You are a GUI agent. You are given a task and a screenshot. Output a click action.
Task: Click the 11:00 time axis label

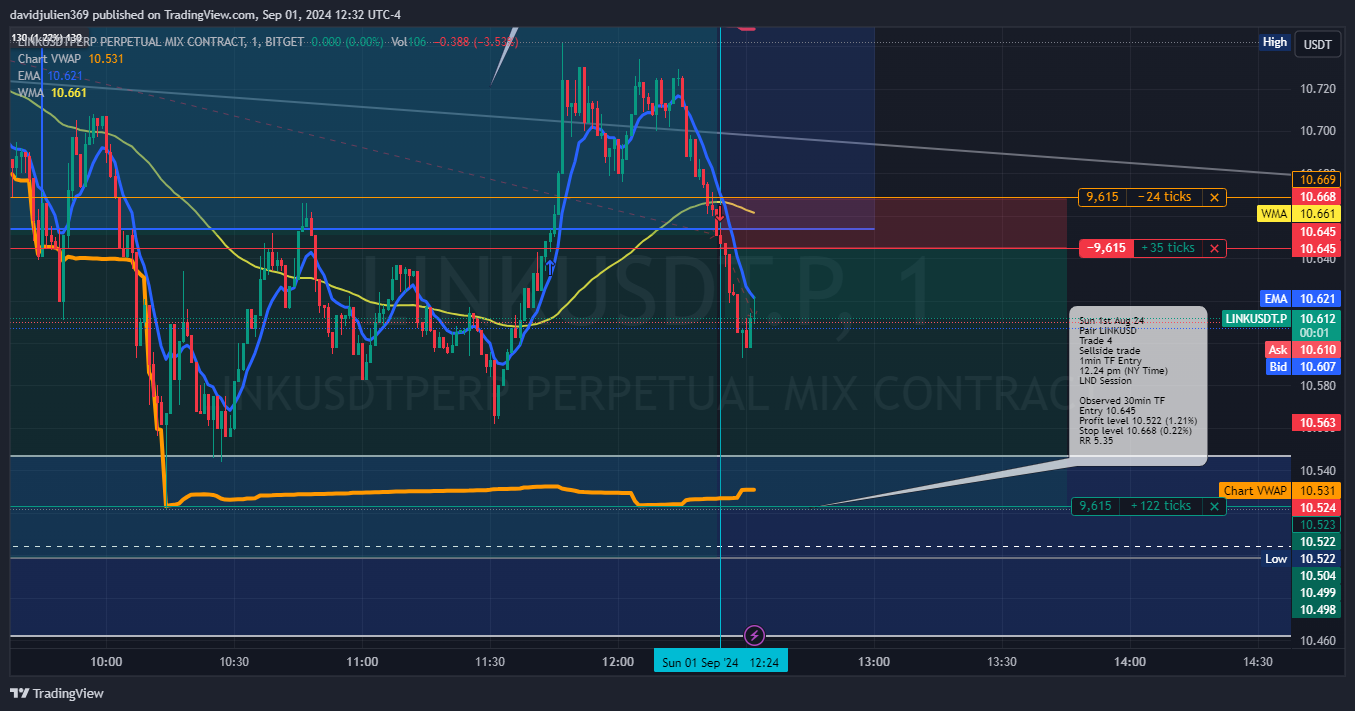pos(362,662)
